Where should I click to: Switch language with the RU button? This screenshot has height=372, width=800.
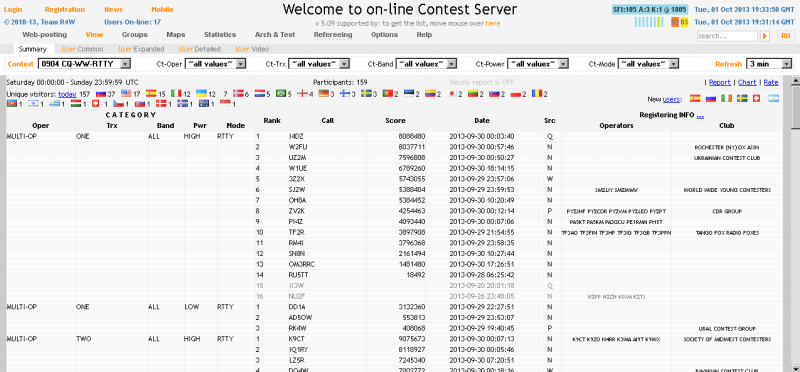click(x=785, y=36)
